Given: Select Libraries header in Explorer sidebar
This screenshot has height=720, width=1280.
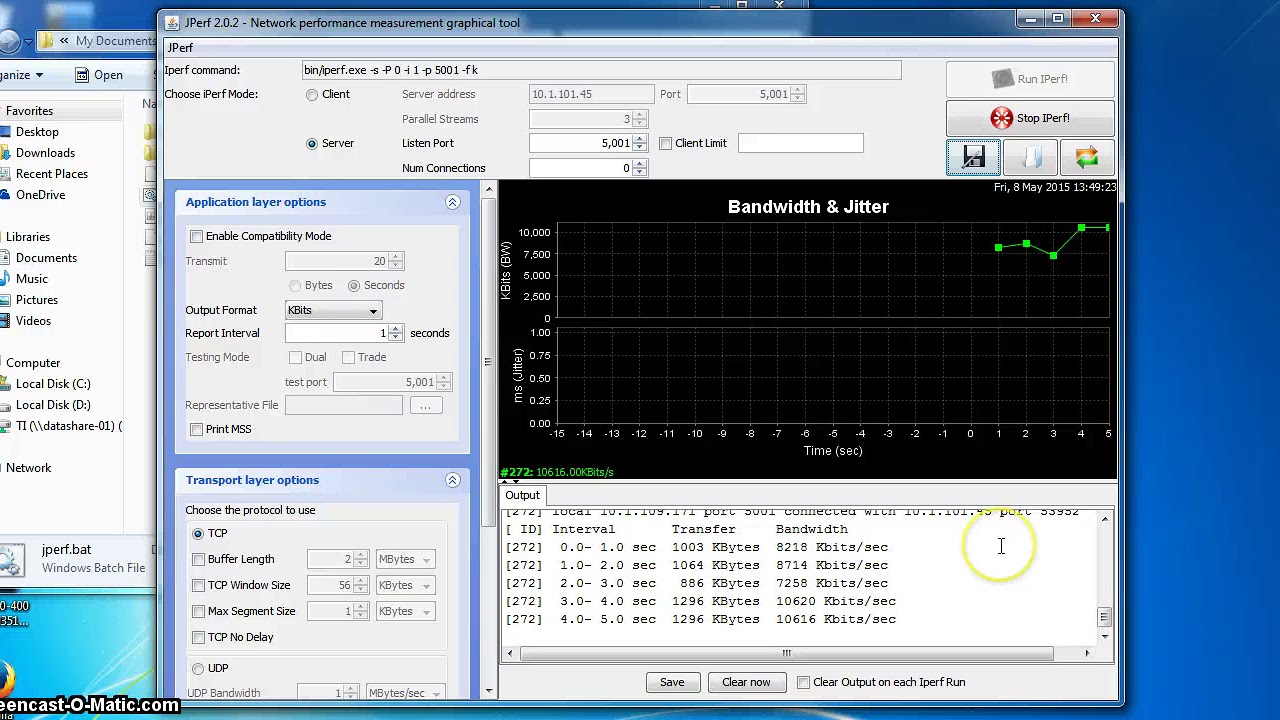Looking at the screenshot, I should [x=28, y=237].
